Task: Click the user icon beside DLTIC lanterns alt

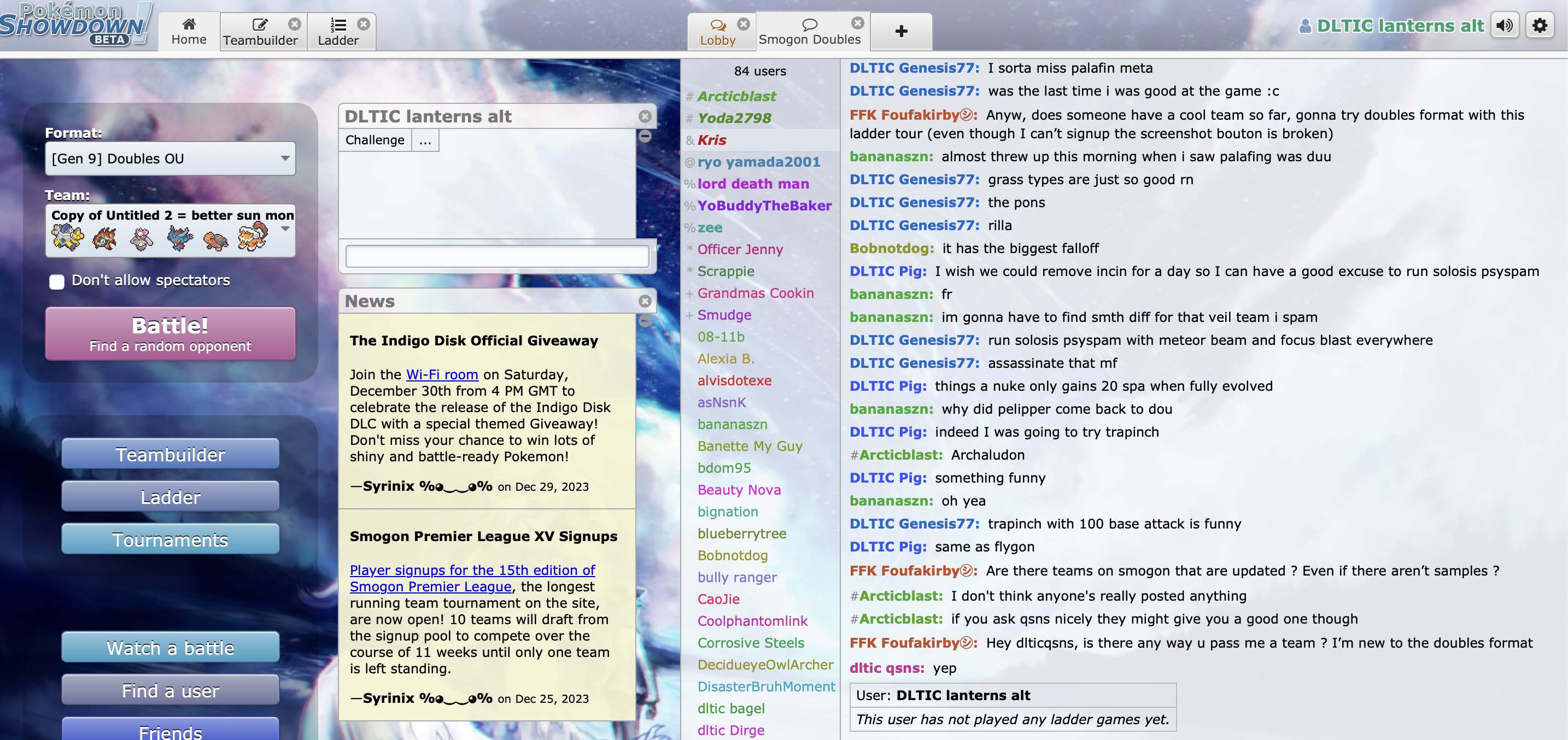Action: click(x=1306, y=26)
